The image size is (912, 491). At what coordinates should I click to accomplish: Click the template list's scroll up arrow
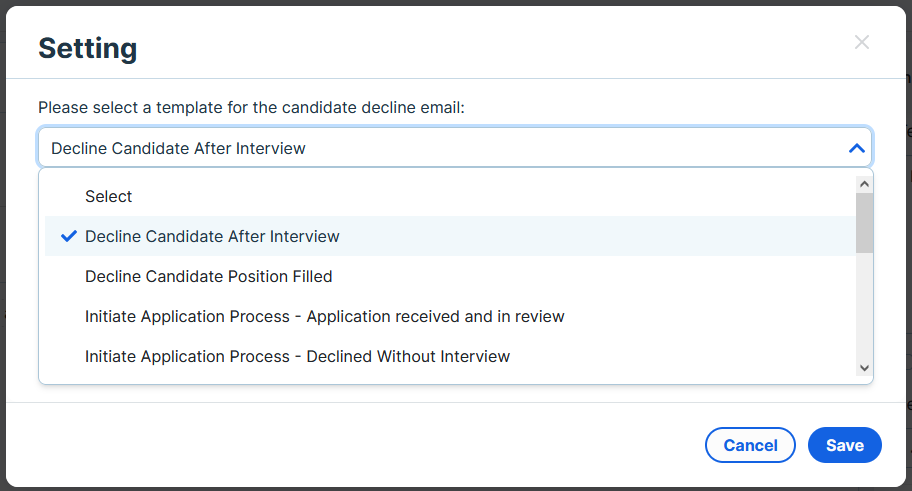(x=864, y=184)
